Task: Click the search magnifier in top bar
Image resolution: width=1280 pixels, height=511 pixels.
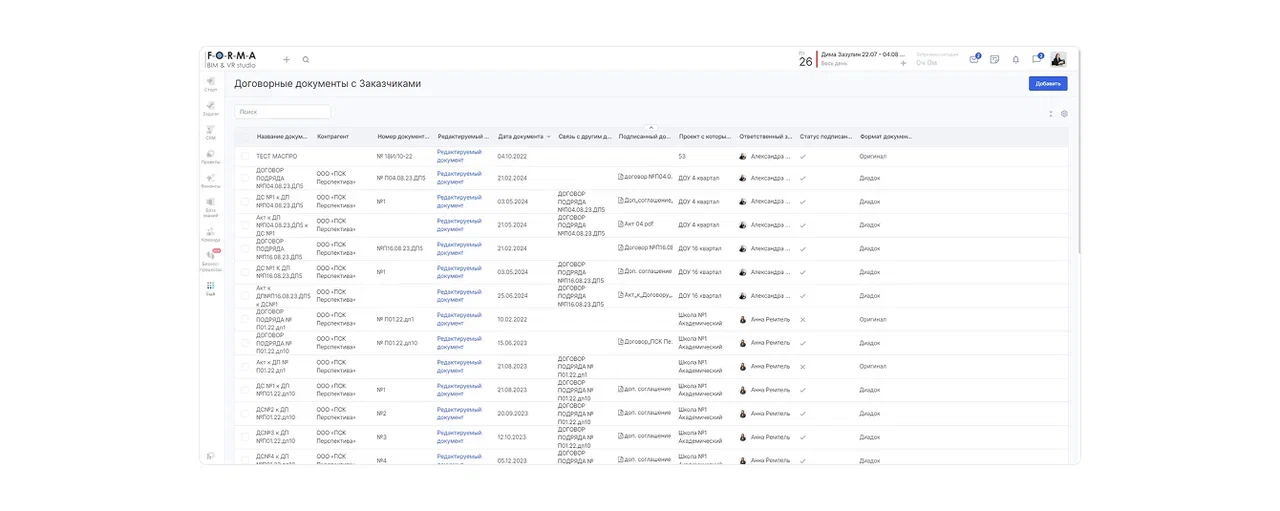Action: pos(306,60)
